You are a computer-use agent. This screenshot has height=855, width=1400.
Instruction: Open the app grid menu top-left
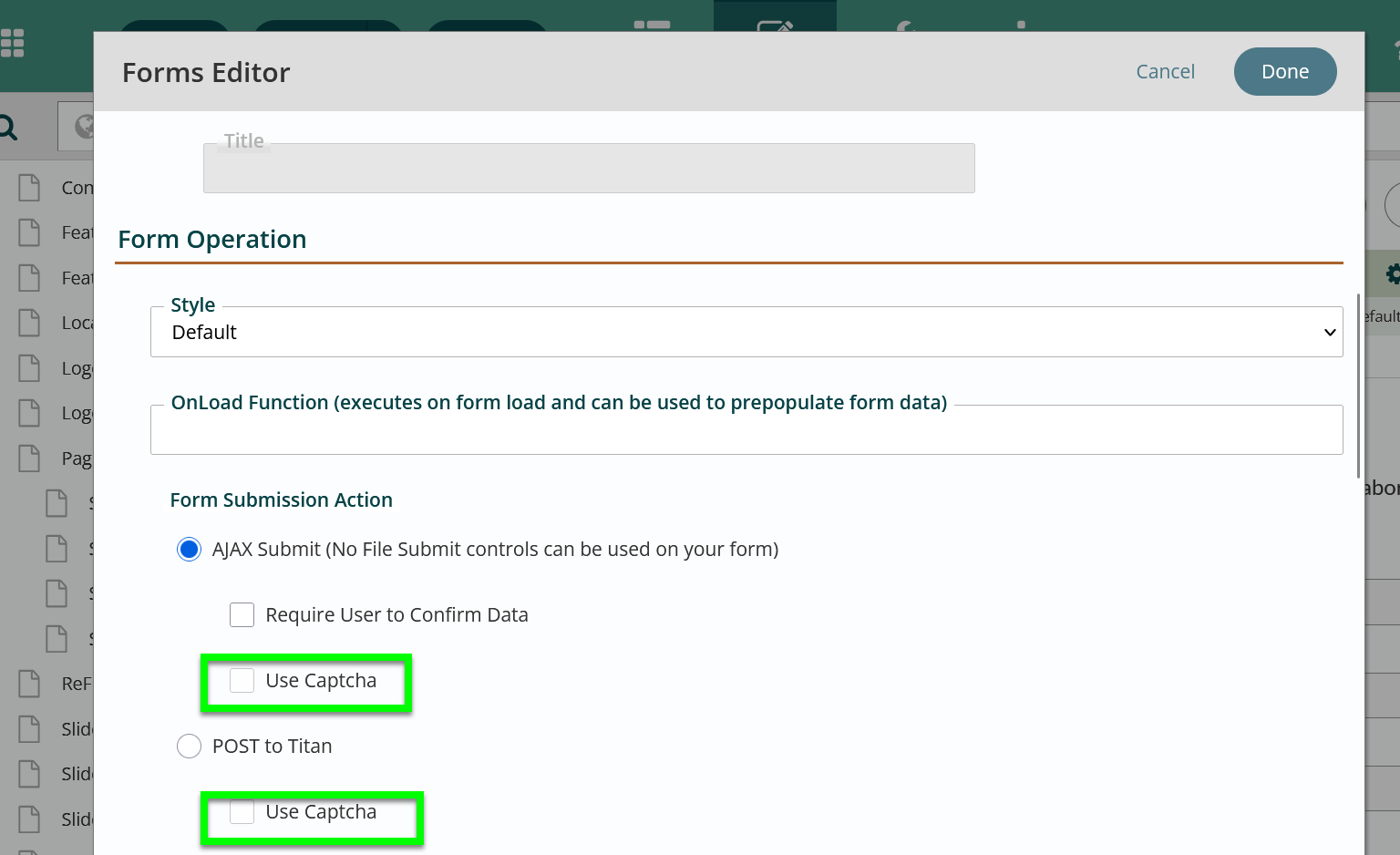pos(15,42)
